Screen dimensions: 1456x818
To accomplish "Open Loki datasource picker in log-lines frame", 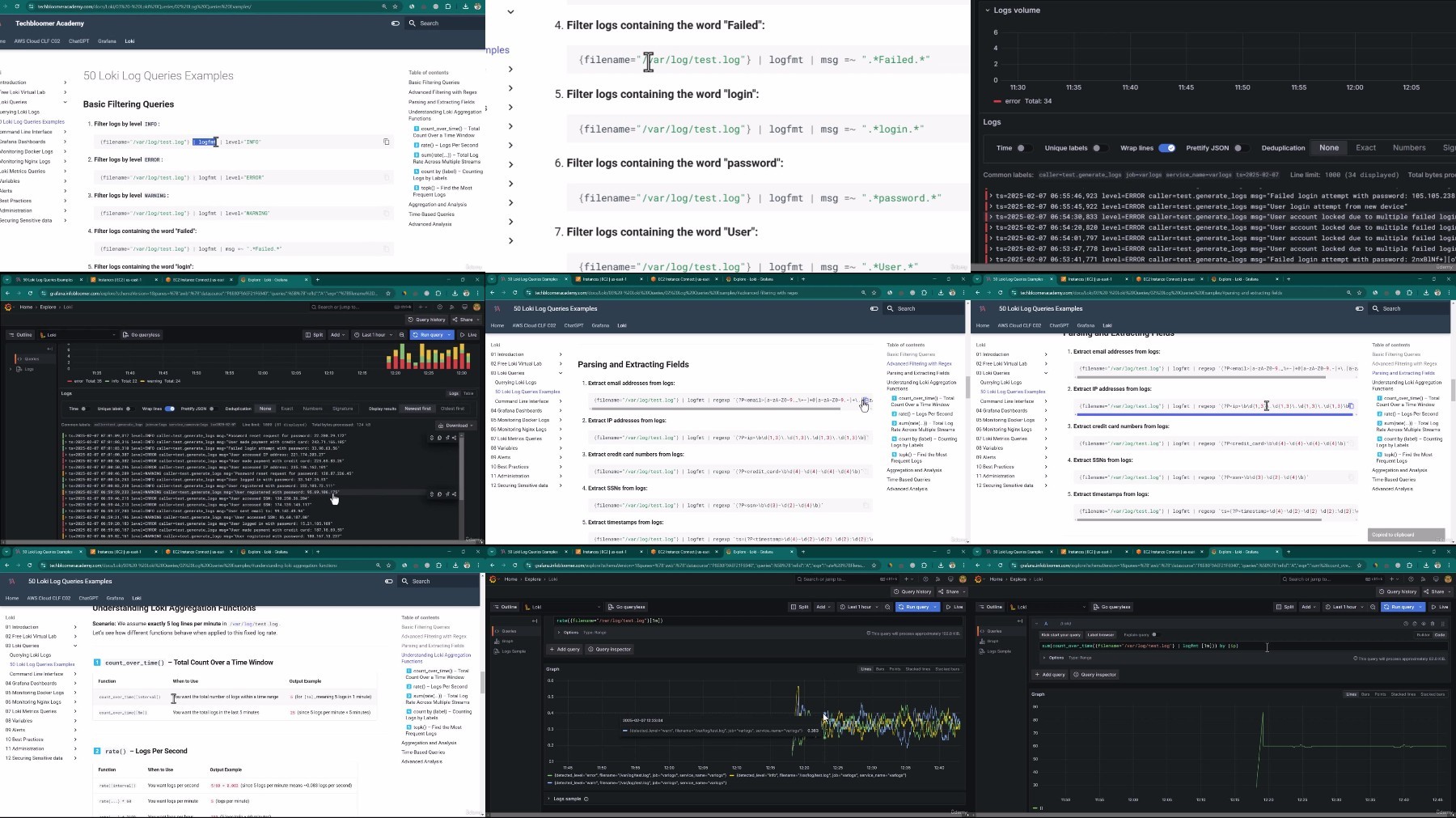I will (78, 335).
